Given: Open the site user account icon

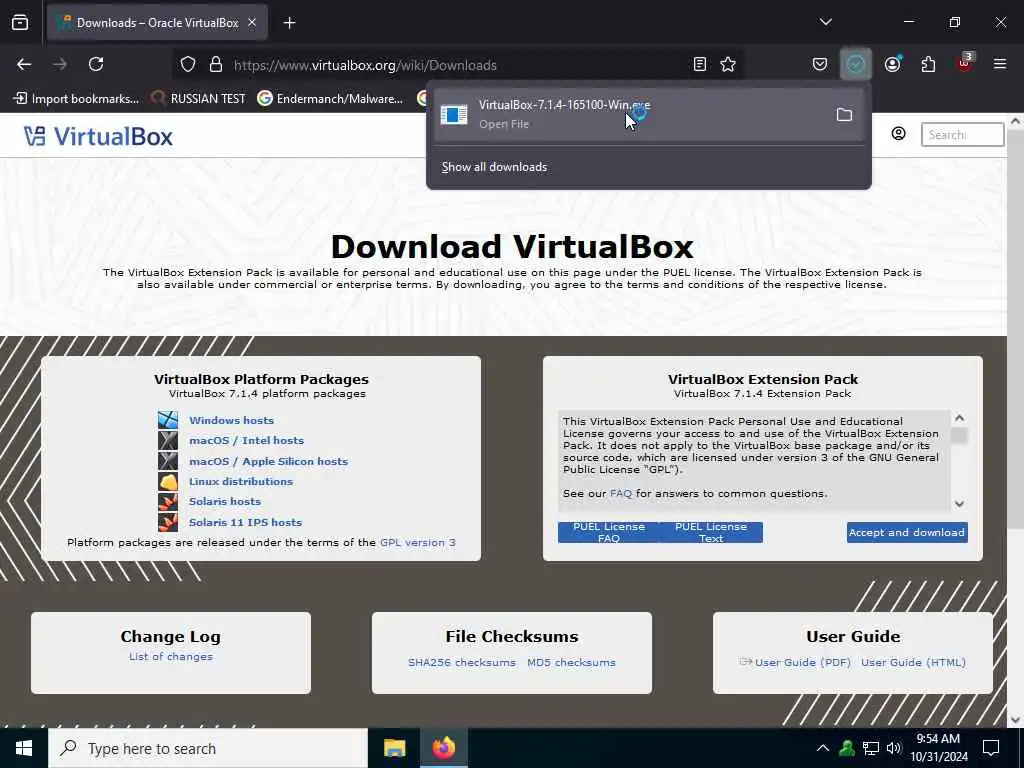Looking at the screenshot, I should click(x=899, y=134).
